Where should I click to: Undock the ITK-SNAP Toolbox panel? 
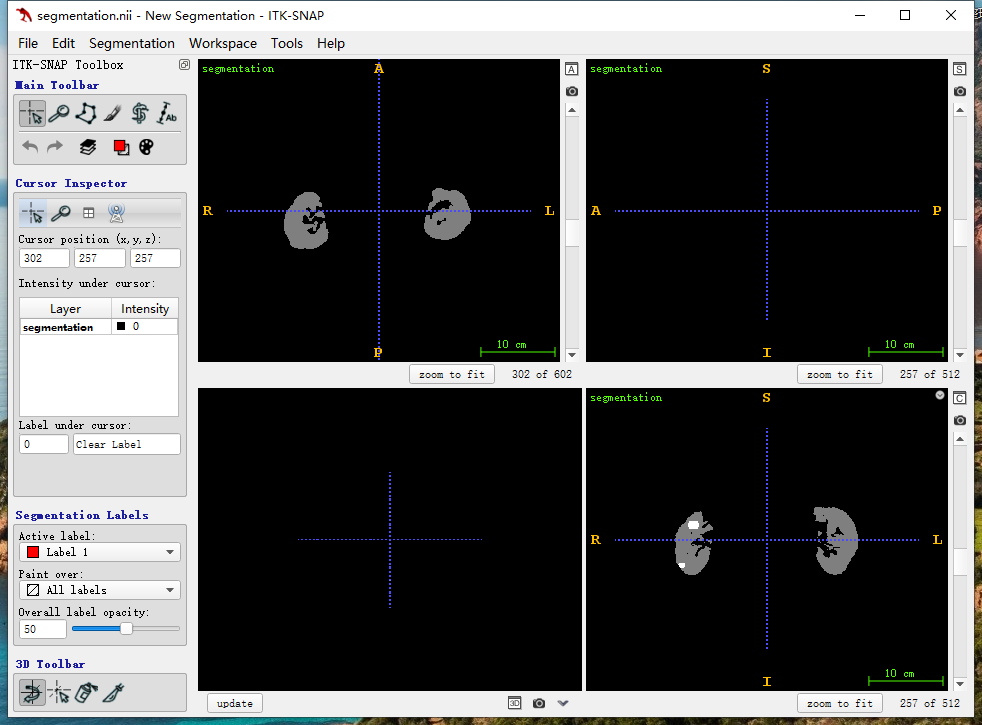(184, 64)
